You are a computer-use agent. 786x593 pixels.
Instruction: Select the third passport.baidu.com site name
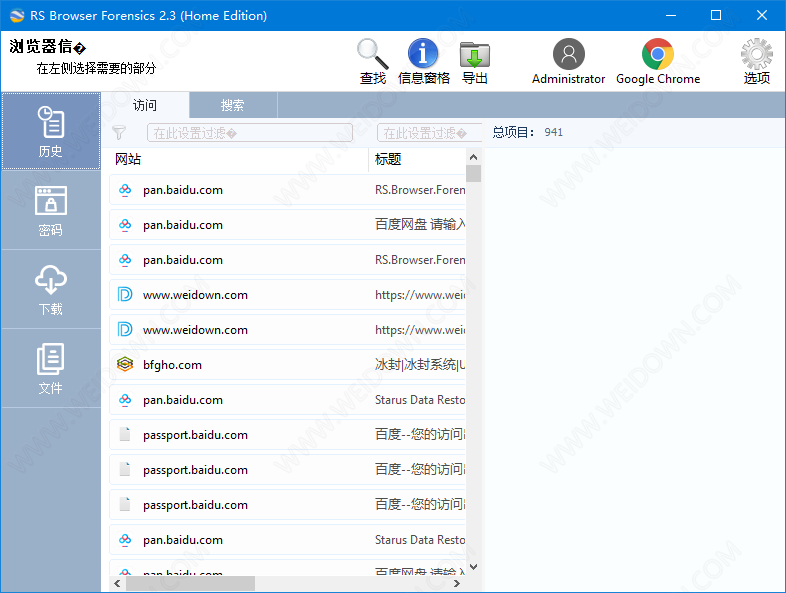pos(195,505)
